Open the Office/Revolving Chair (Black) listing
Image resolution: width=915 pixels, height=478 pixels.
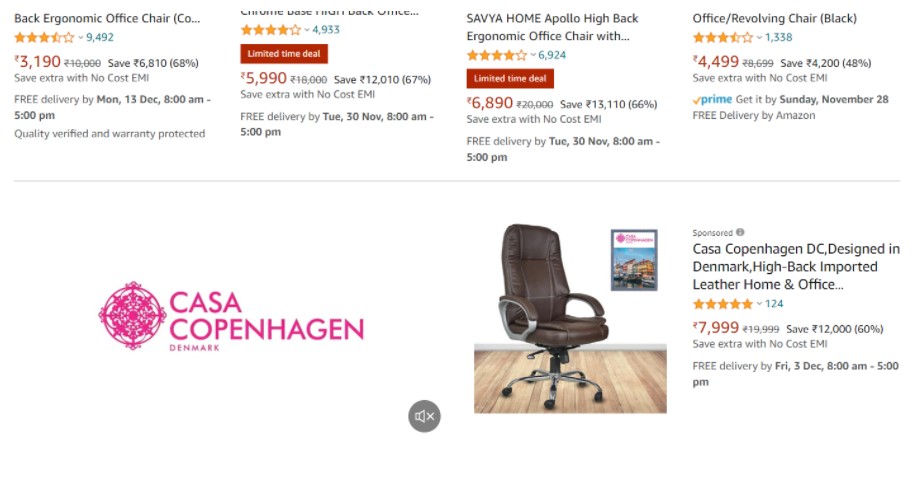click(774, 18)
